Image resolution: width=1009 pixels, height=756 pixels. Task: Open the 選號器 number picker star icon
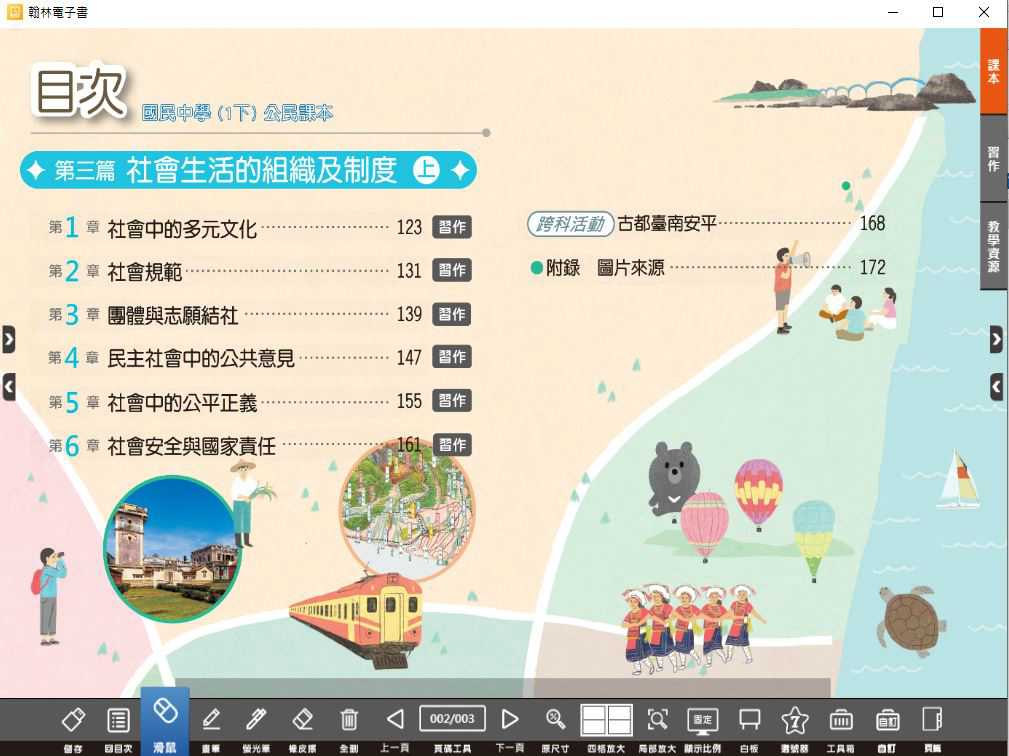point(795,720)
